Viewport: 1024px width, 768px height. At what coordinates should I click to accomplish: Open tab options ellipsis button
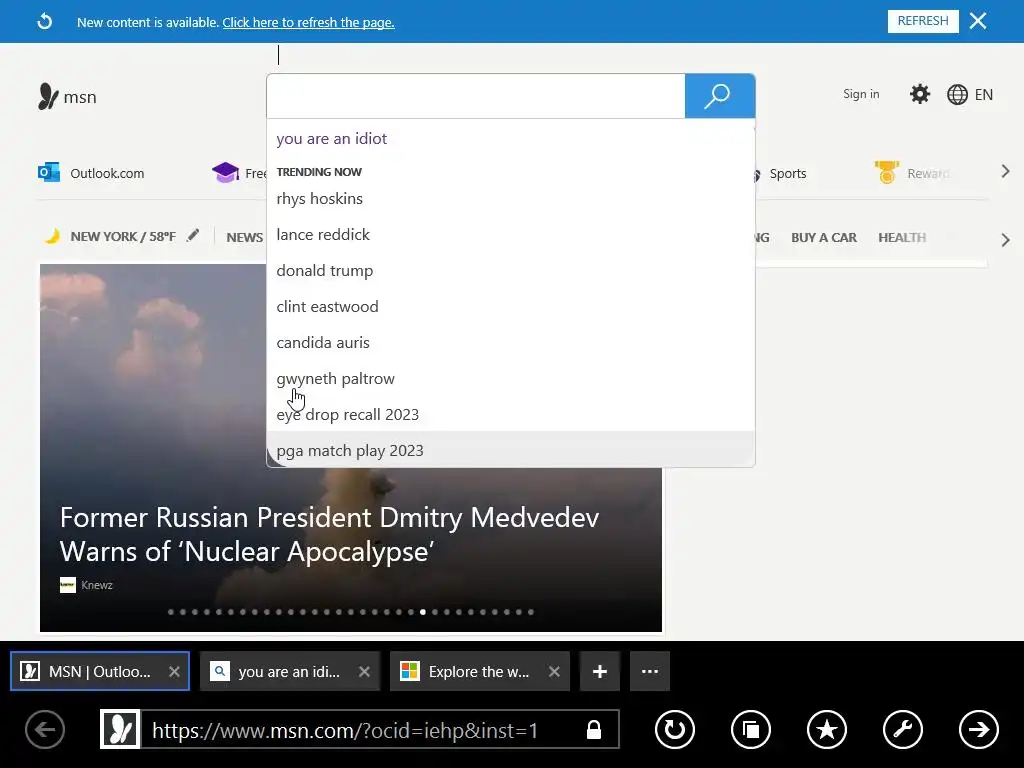(x=650, y=671)
